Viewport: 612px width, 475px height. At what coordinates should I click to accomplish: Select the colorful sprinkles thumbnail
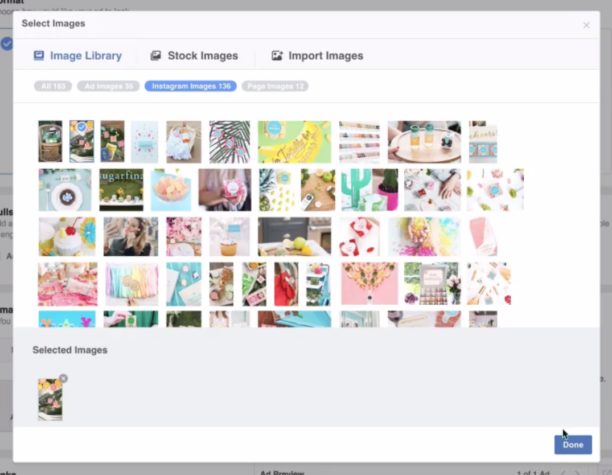click(x=424, y=237)
